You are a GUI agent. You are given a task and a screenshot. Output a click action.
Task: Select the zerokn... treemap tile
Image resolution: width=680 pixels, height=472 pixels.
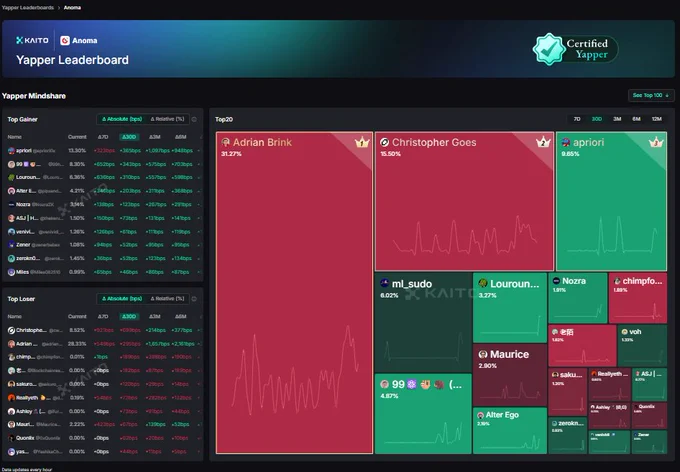[568, 436]
